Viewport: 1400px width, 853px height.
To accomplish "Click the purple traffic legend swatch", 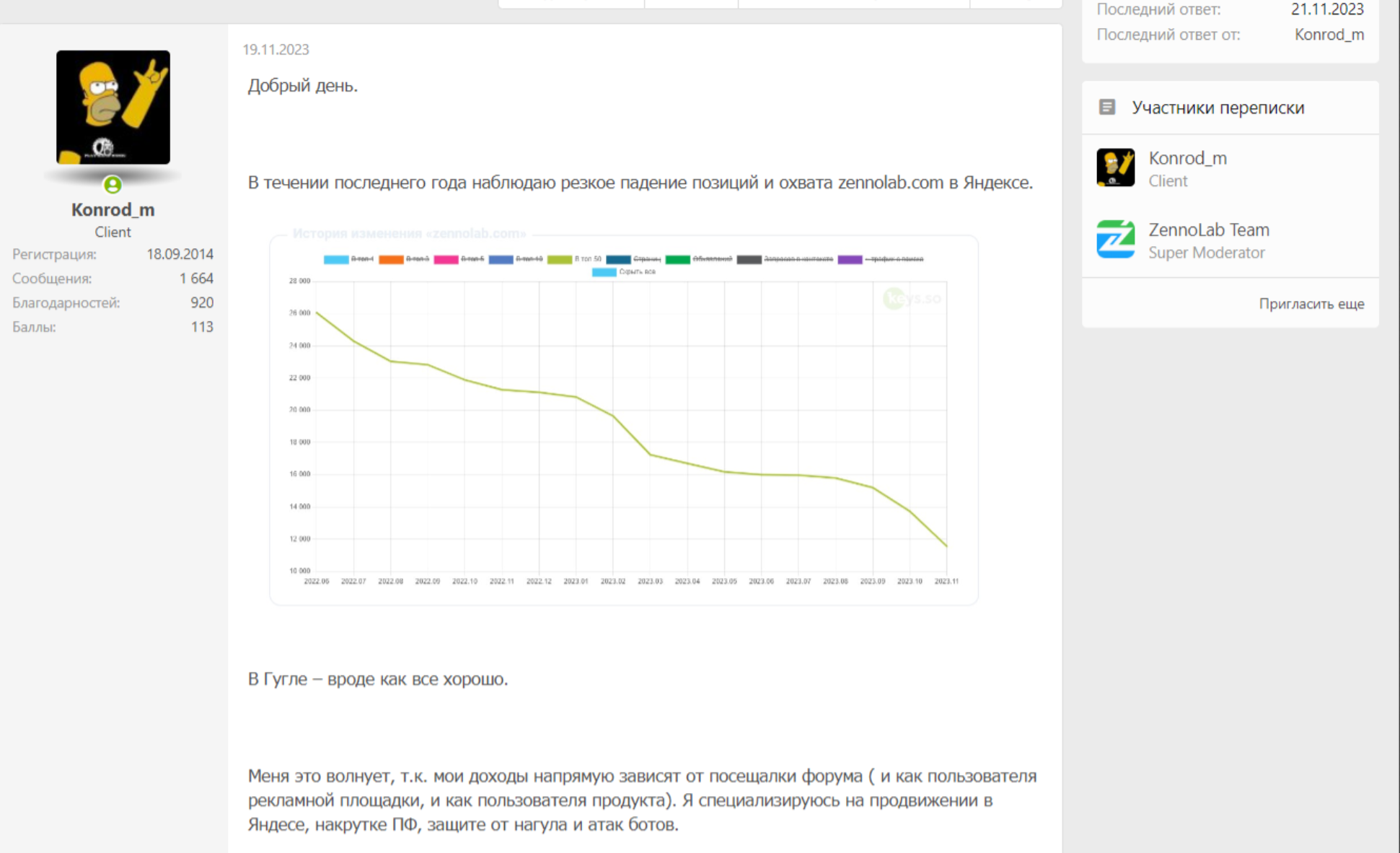I will coord(850,259).
